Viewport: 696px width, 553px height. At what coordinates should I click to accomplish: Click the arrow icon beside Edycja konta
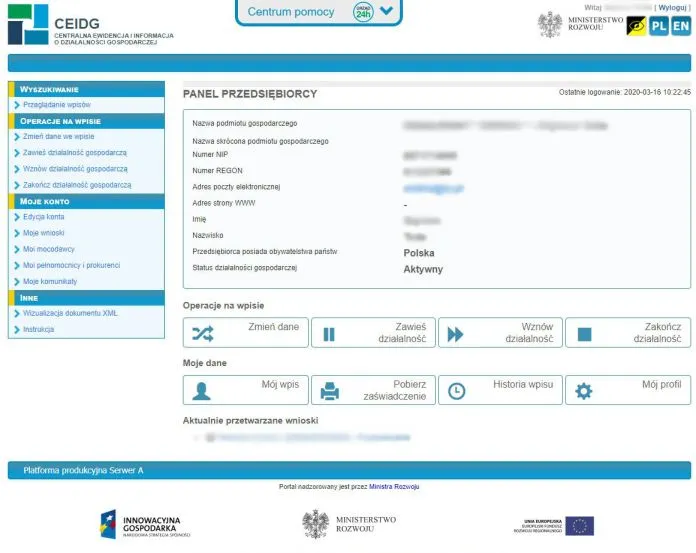click(x=17, y=217)
